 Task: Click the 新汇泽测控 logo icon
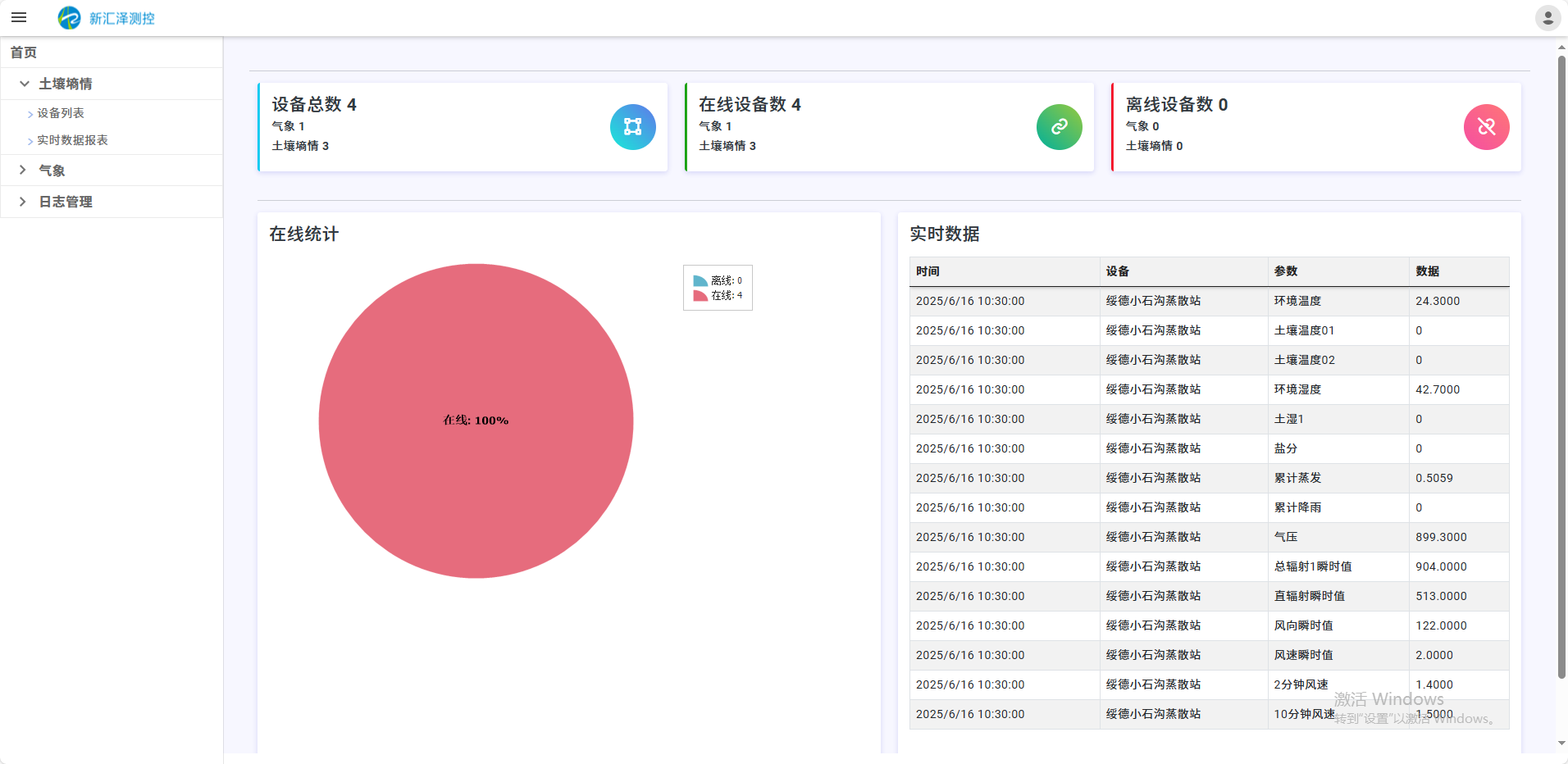[x=70, y=17]
